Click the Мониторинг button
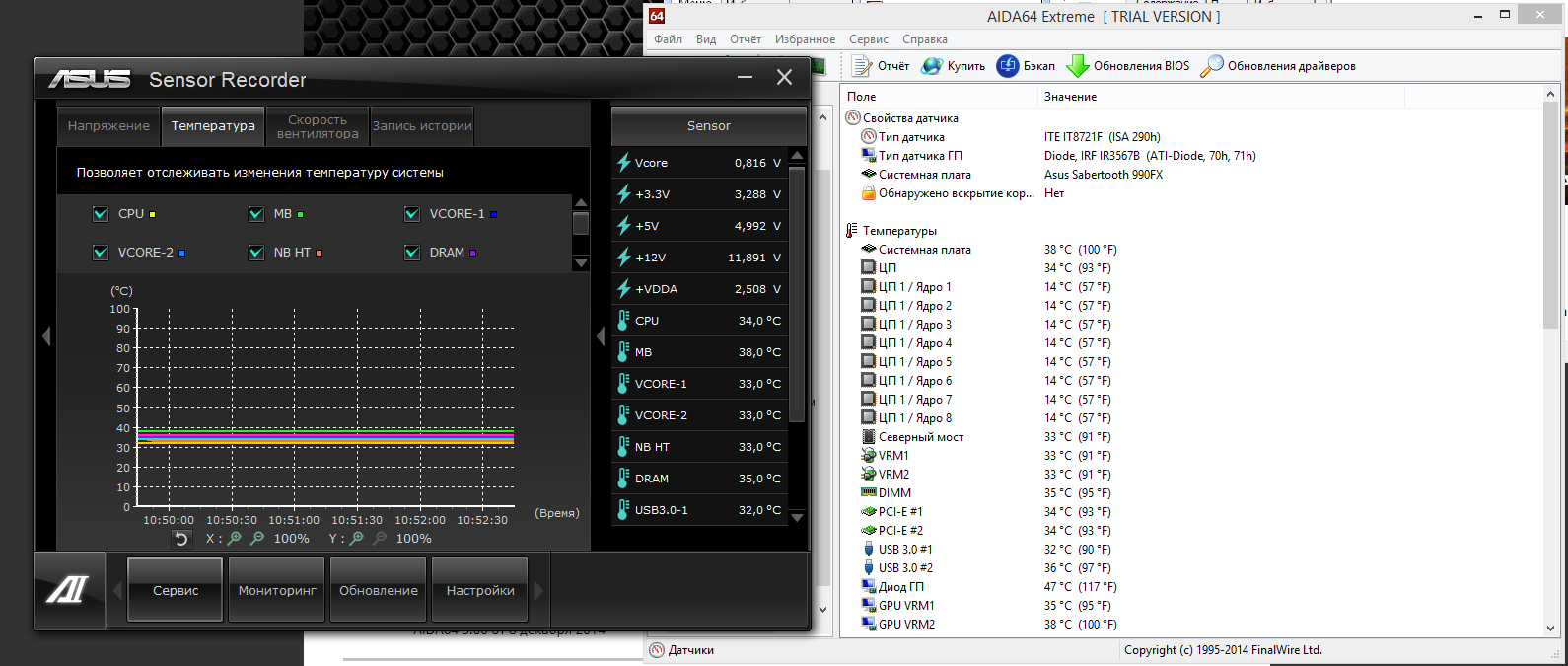 [x=277, y=590]
